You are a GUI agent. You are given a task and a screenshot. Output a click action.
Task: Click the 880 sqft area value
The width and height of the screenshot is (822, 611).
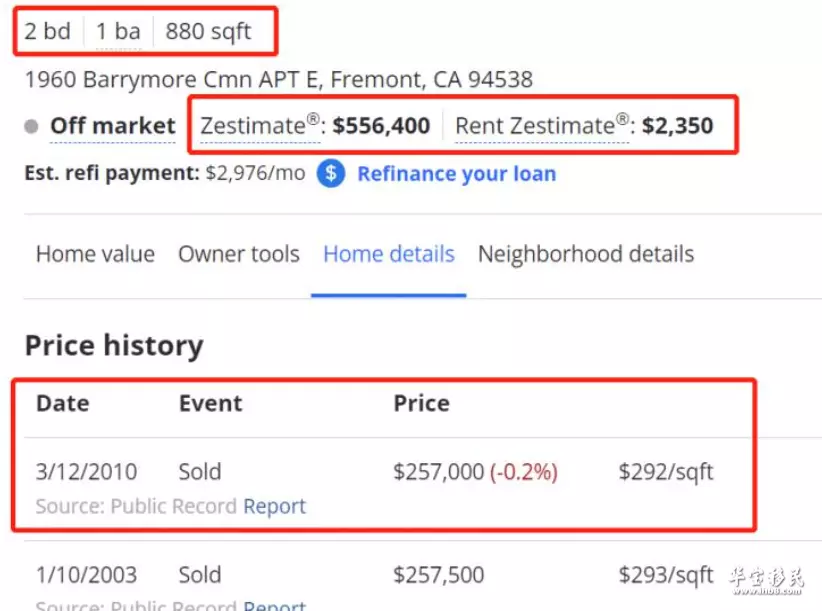(209, 31)
